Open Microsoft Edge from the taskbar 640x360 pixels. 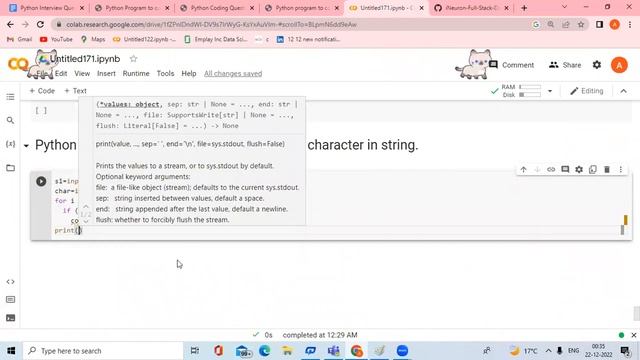coord(264,351)
